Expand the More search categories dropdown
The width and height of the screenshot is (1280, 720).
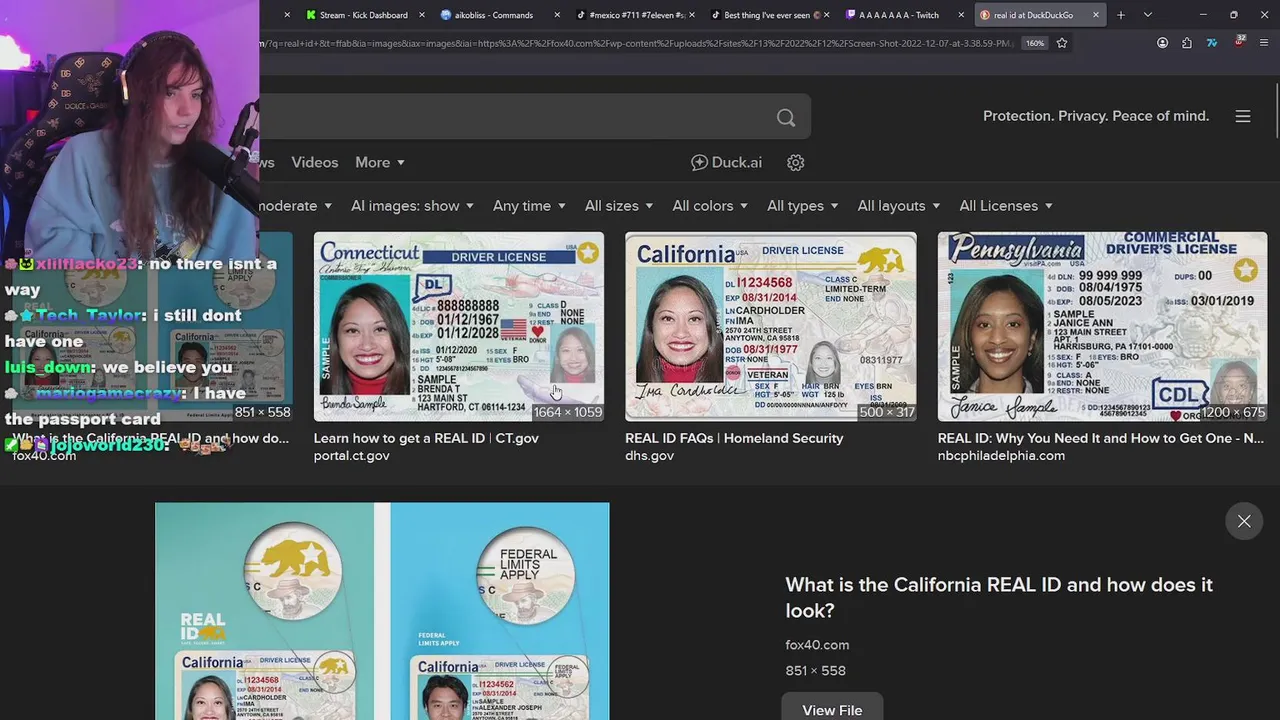380,162
